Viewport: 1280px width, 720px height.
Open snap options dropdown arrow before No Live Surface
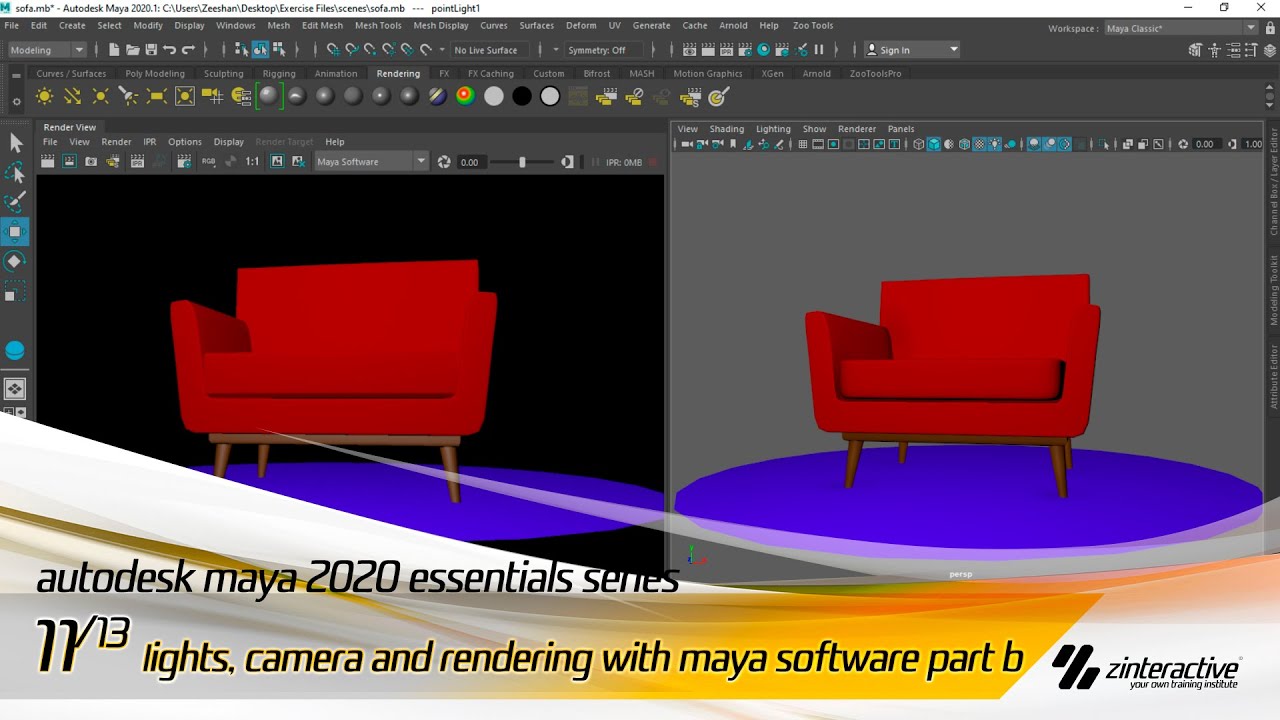[x=442, y=50]
